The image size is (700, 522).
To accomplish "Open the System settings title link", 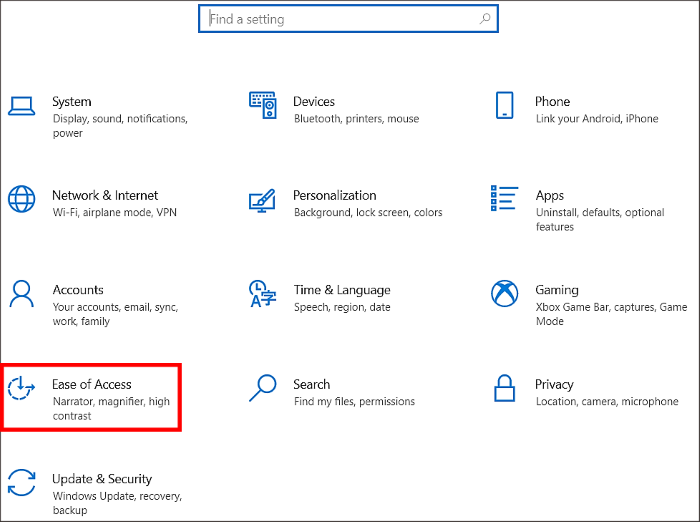I will tap(72, 101).
